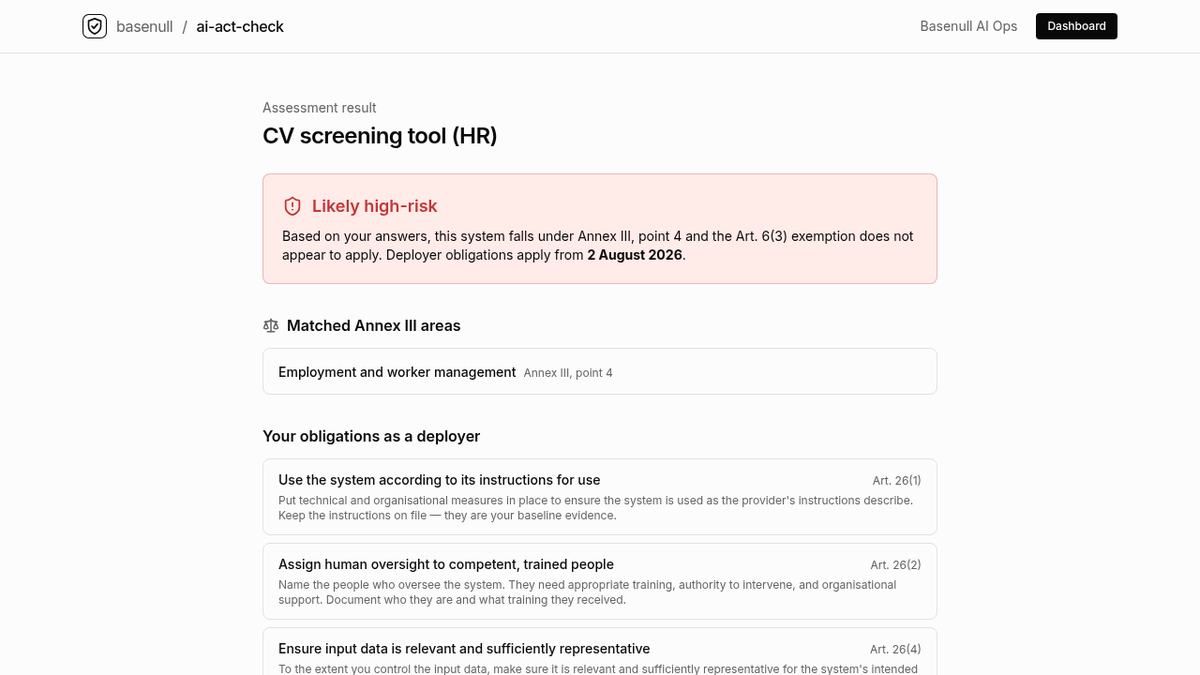This screenshot has height=675, width=1200.
Task: Click the high-risk shield alert icon
Action: tap(292, 206)
